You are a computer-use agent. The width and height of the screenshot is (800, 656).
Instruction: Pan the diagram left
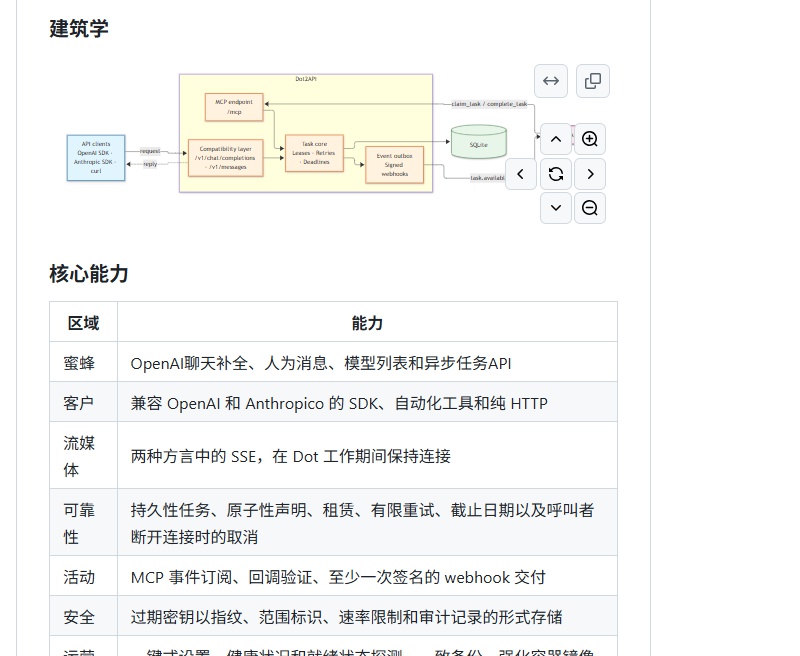521,174
